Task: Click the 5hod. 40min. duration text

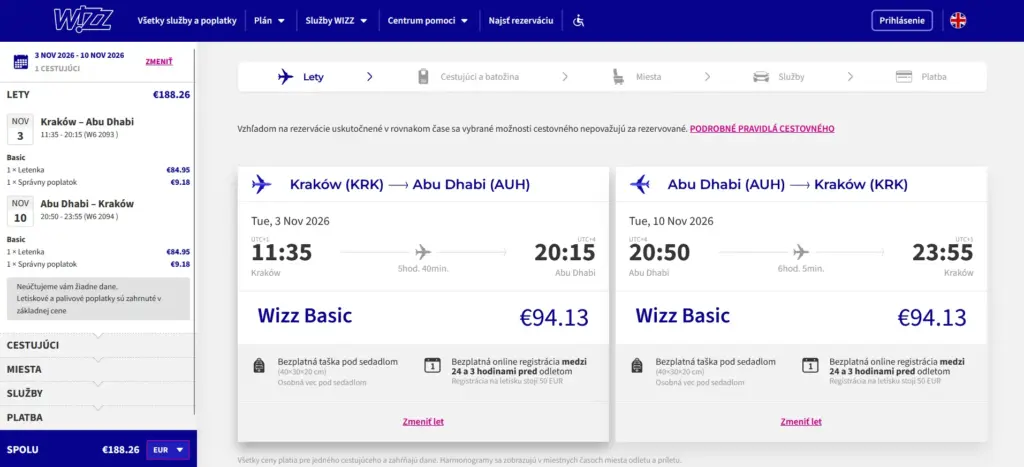Action: (x=423, y=268)
